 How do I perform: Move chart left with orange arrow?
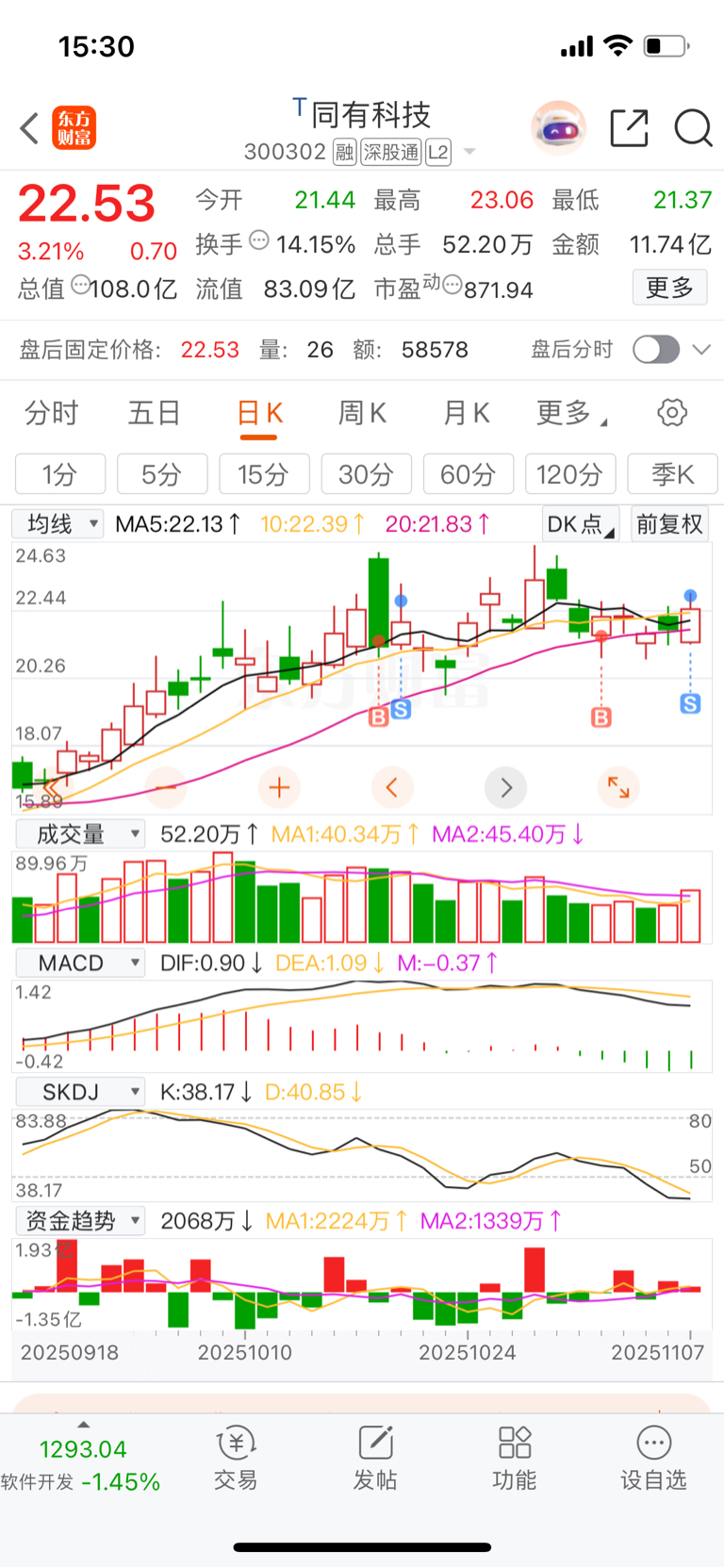pyautogui.click(x=392, y=786)
